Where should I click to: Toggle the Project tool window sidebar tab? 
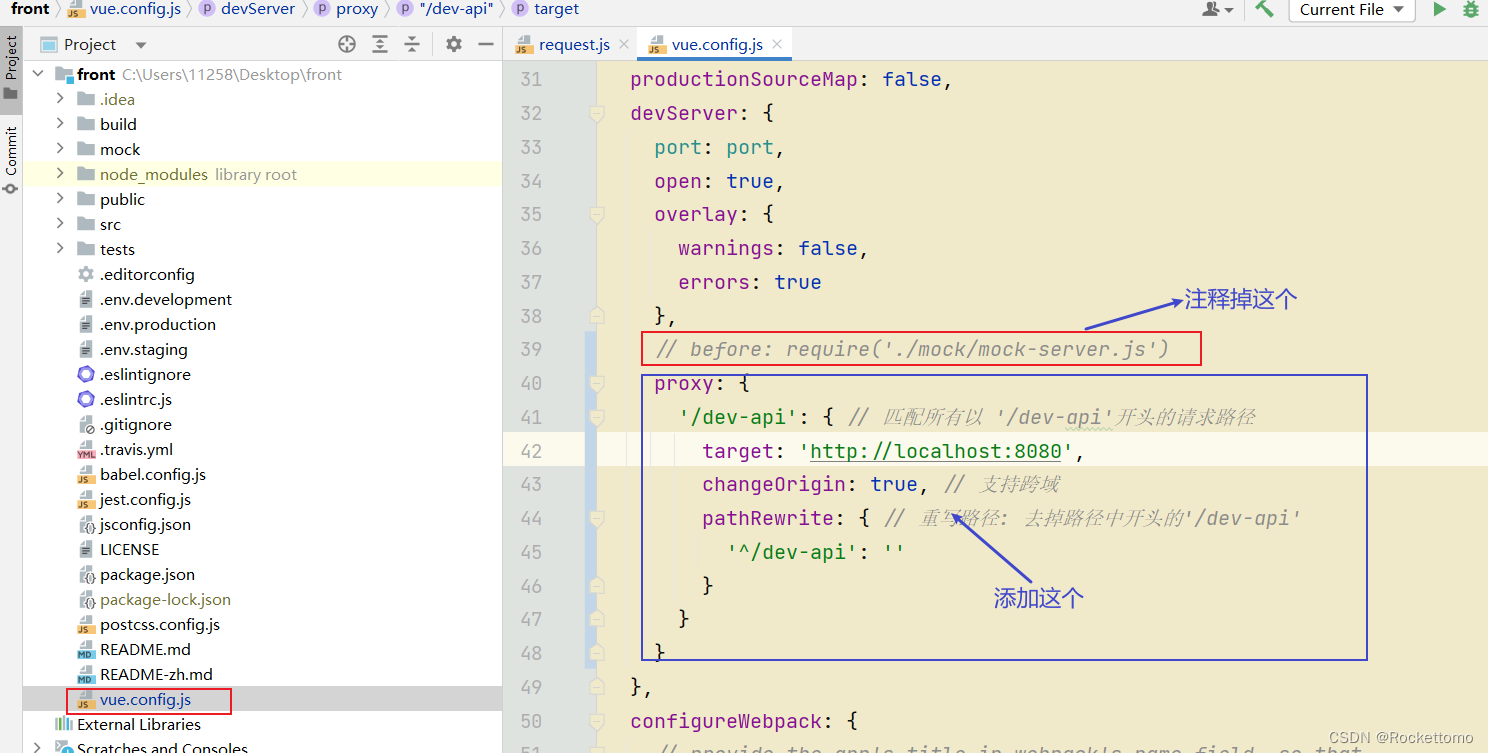pos(11,67)
